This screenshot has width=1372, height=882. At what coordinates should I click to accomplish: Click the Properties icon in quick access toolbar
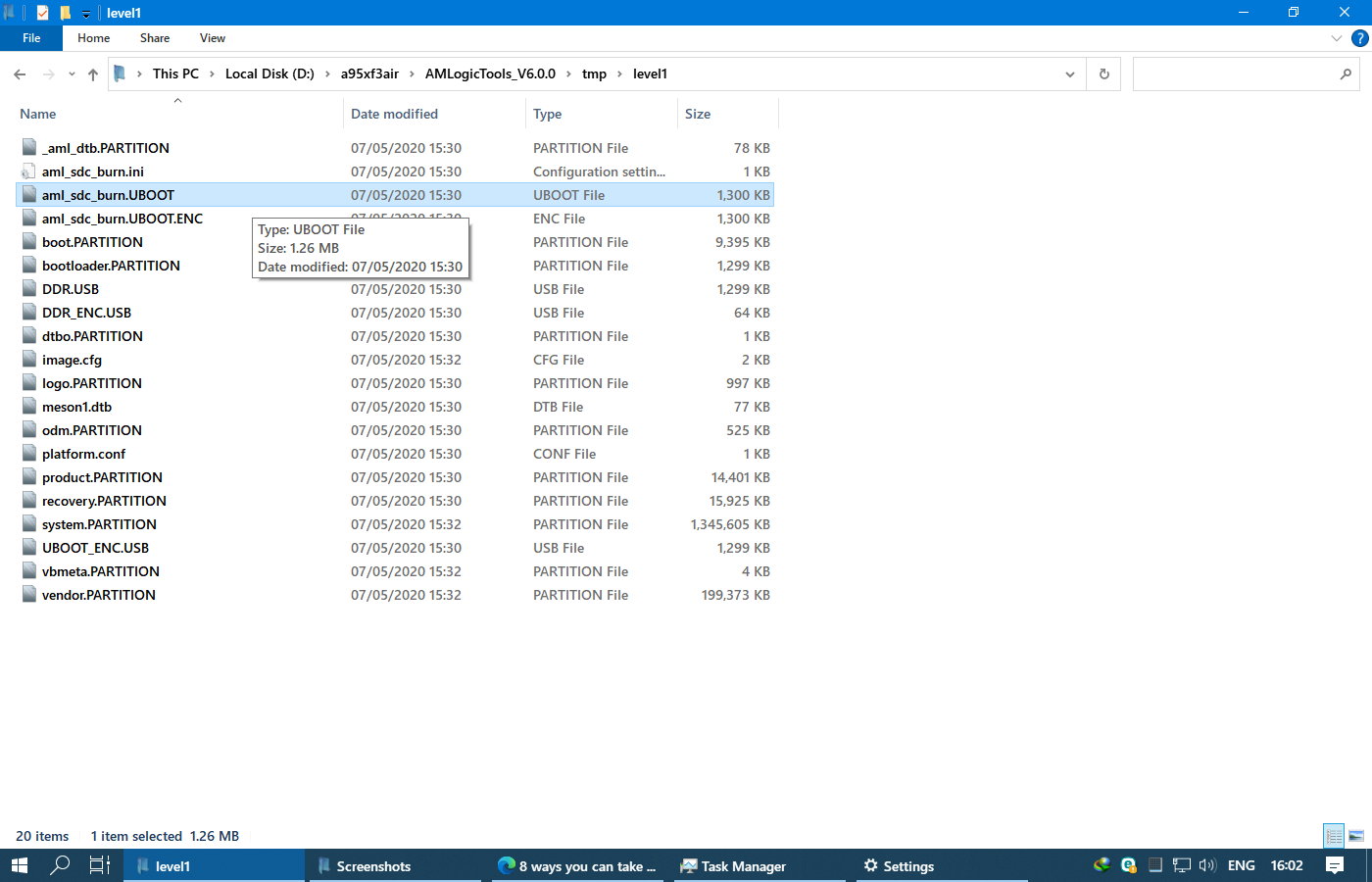click(x=42, y=13)
